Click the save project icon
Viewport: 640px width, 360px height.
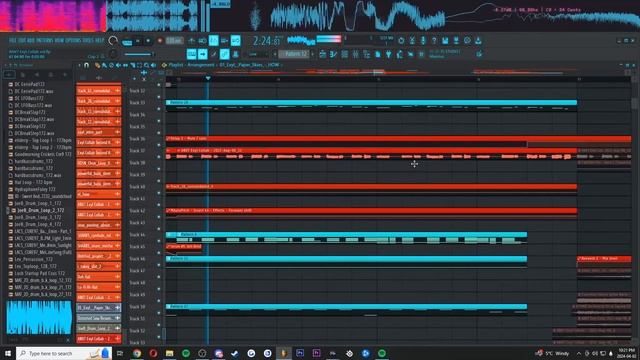tap(445, 41)
